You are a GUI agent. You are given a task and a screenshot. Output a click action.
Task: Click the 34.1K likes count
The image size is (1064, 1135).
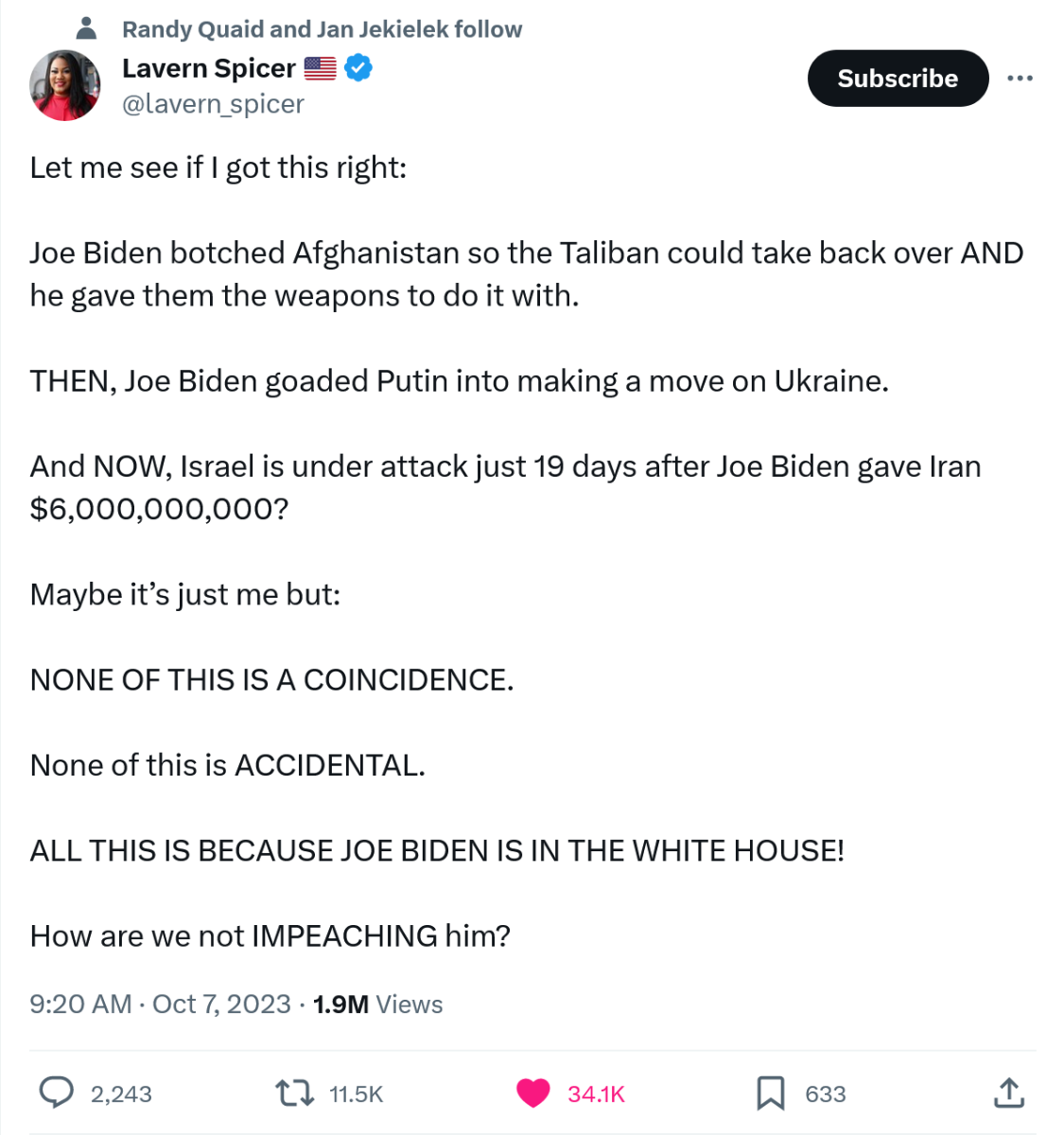[596, 1094]
